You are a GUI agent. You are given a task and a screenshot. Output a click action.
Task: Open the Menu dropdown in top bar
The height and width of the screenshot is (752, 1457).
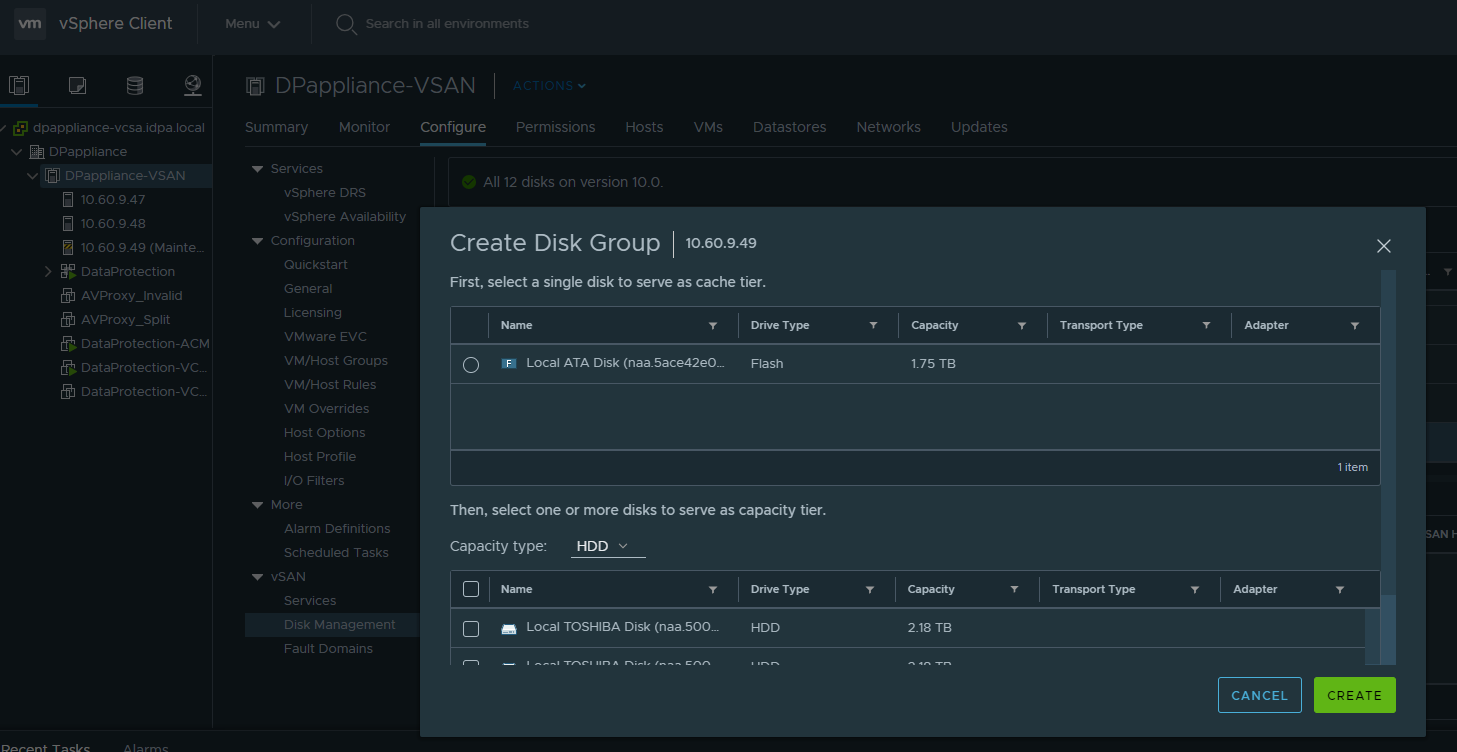click(252, 24)
